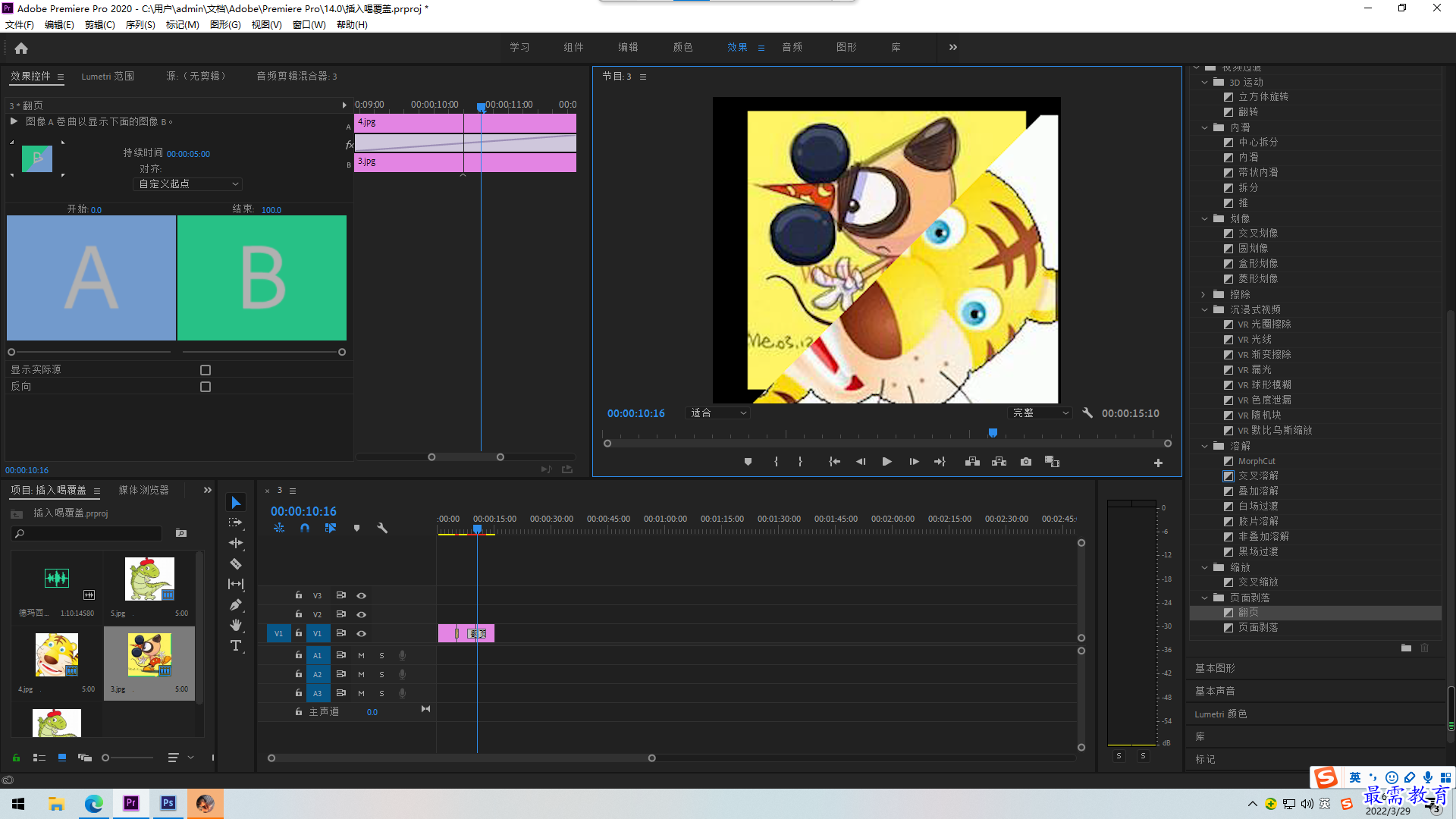
Task: Open the 基本图形 panel
Action: pos(1215,668)
